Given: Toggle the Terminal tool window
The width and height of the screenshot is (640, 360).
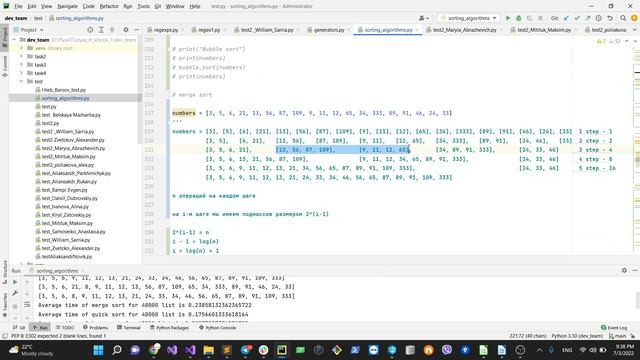Looking at the screenshot, I should point(129,327).
